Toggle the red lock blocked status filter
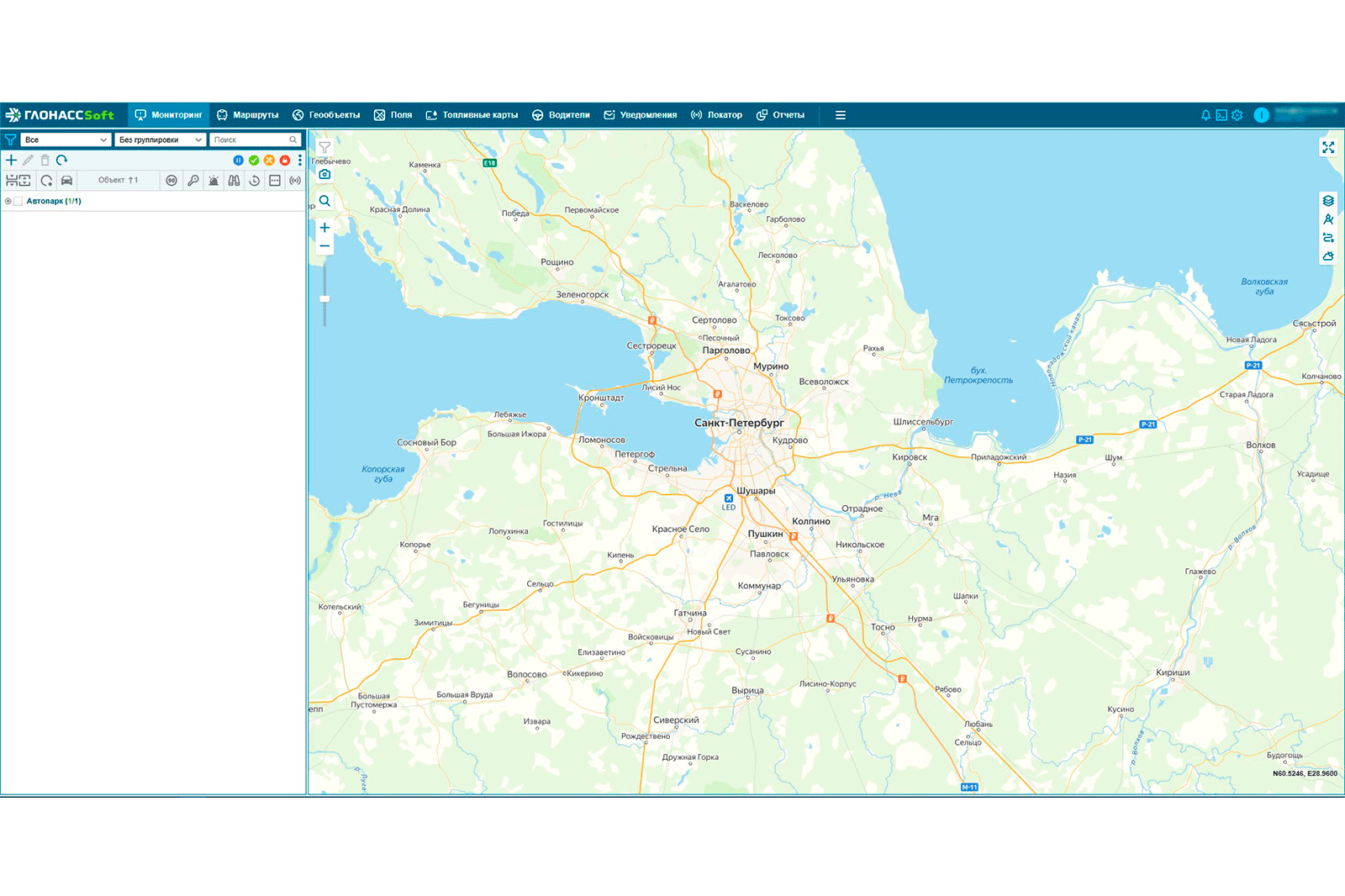 (x=285, y=160)
